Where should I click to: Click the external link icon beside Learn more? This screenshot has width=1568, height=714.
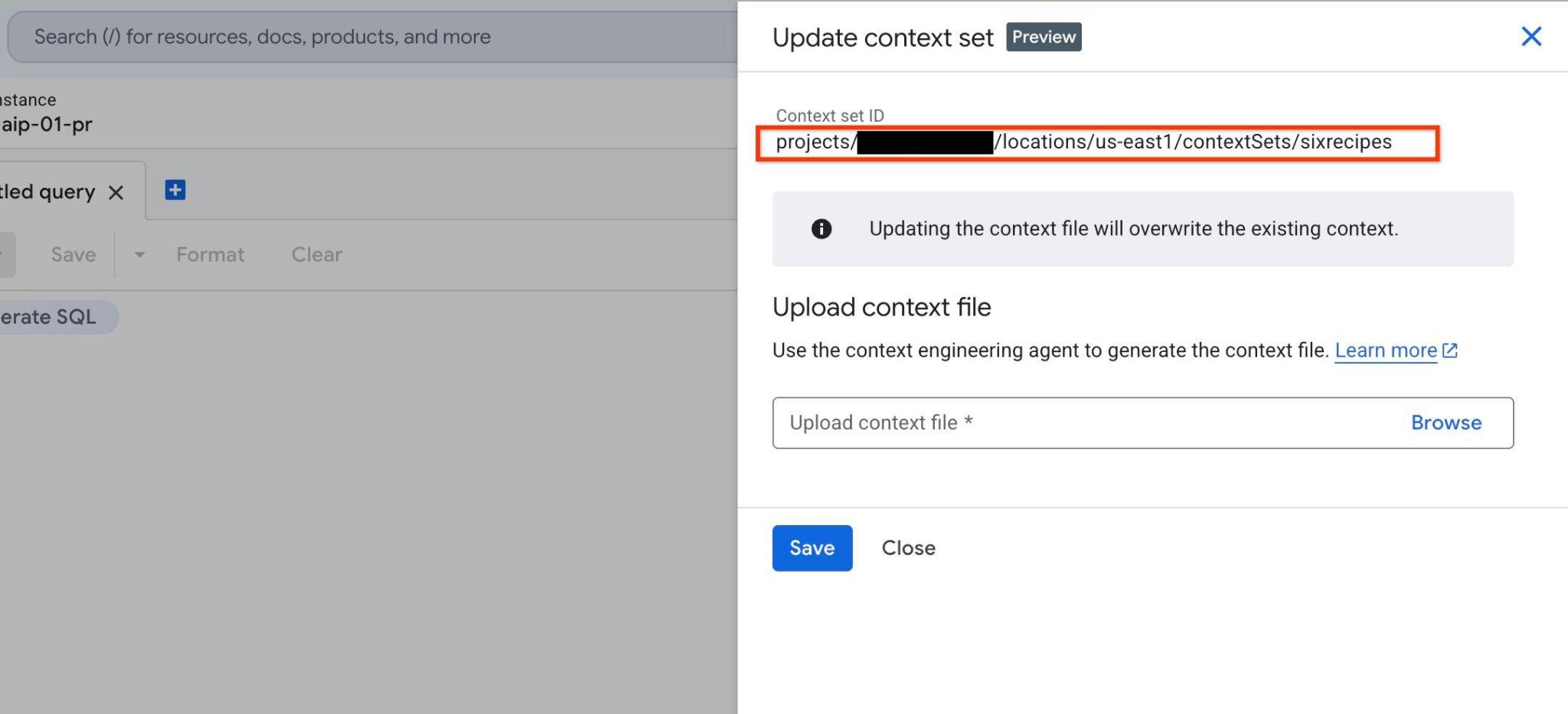pyautogui.click(x=1450, y=350)
